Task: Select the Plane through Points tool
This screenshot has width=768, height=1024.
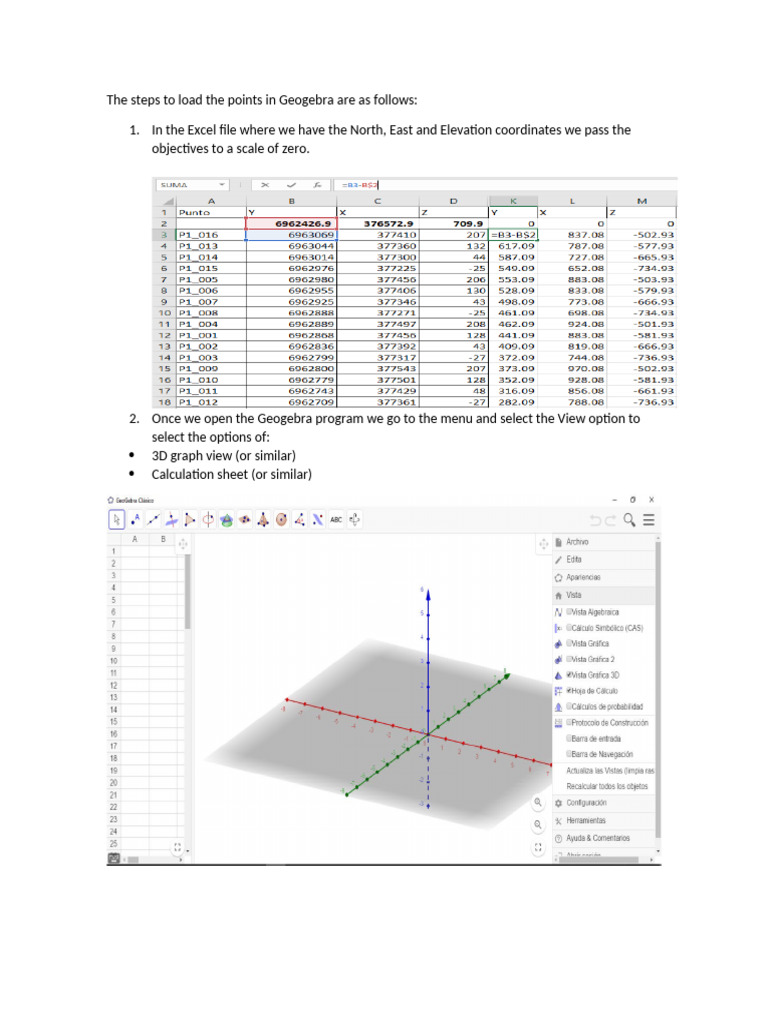Action: click(244, 519)
